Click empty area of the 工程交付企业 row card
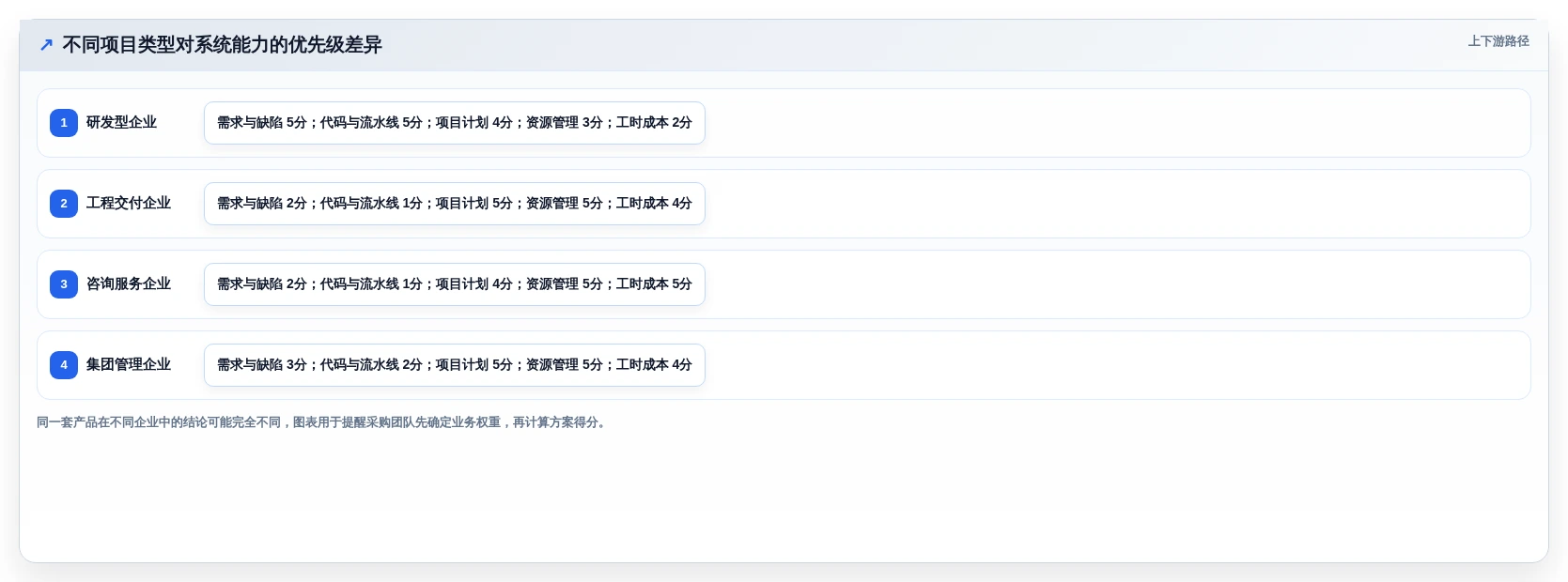The width and height of the screenshot is (1568, 582). click(x=1118, y=204)
